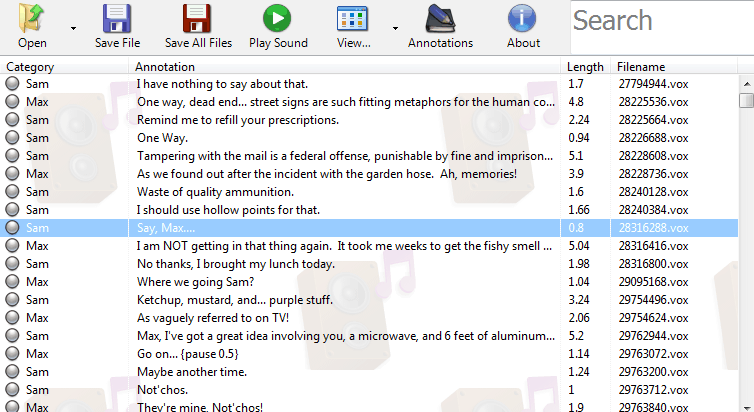
Task: Click the round icon for 28228736.vox row
Action: (x=12, y=174)
